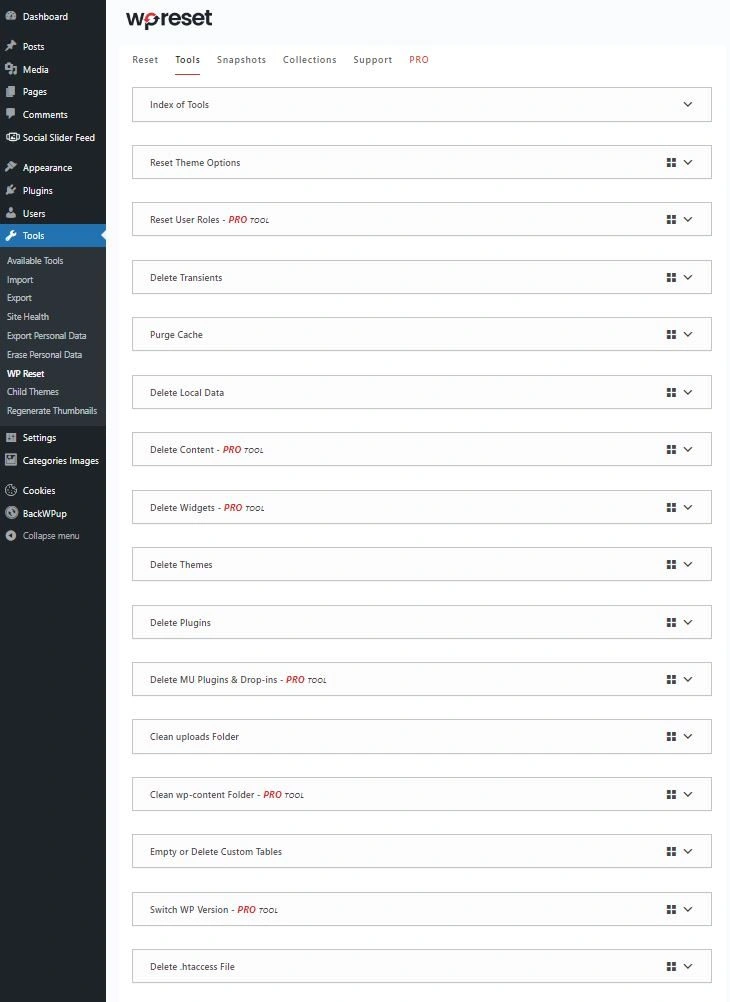The width and height of the screenshot is (730, 1002).
Task: Switch to the Snapshots tab
Action: point(241,60)
